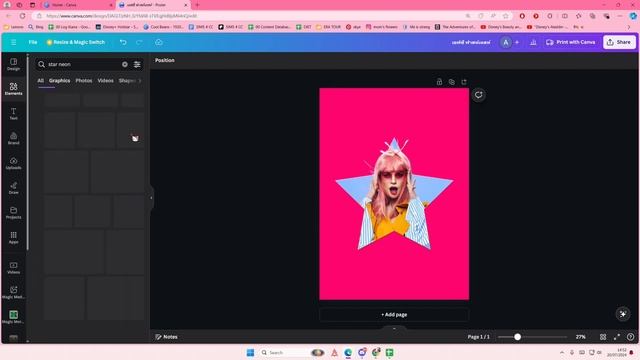Open the Windows Start menu
Screen dimensions: 640x360
(250, 352)
